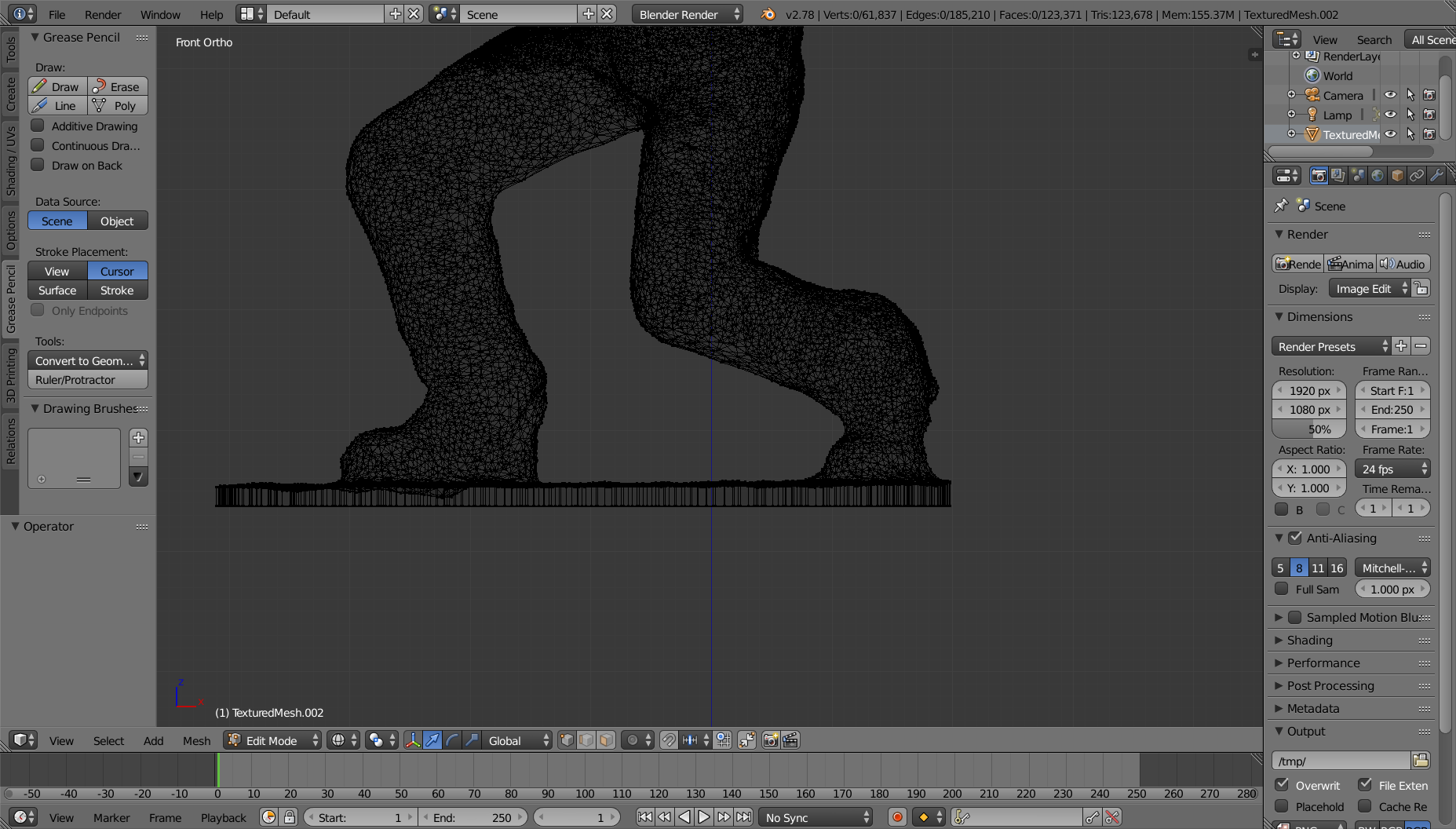Open the Scene properties tab icon
Image resolution: width=1456 pixels, height=829 pixels.
[x=1358, y=176]
